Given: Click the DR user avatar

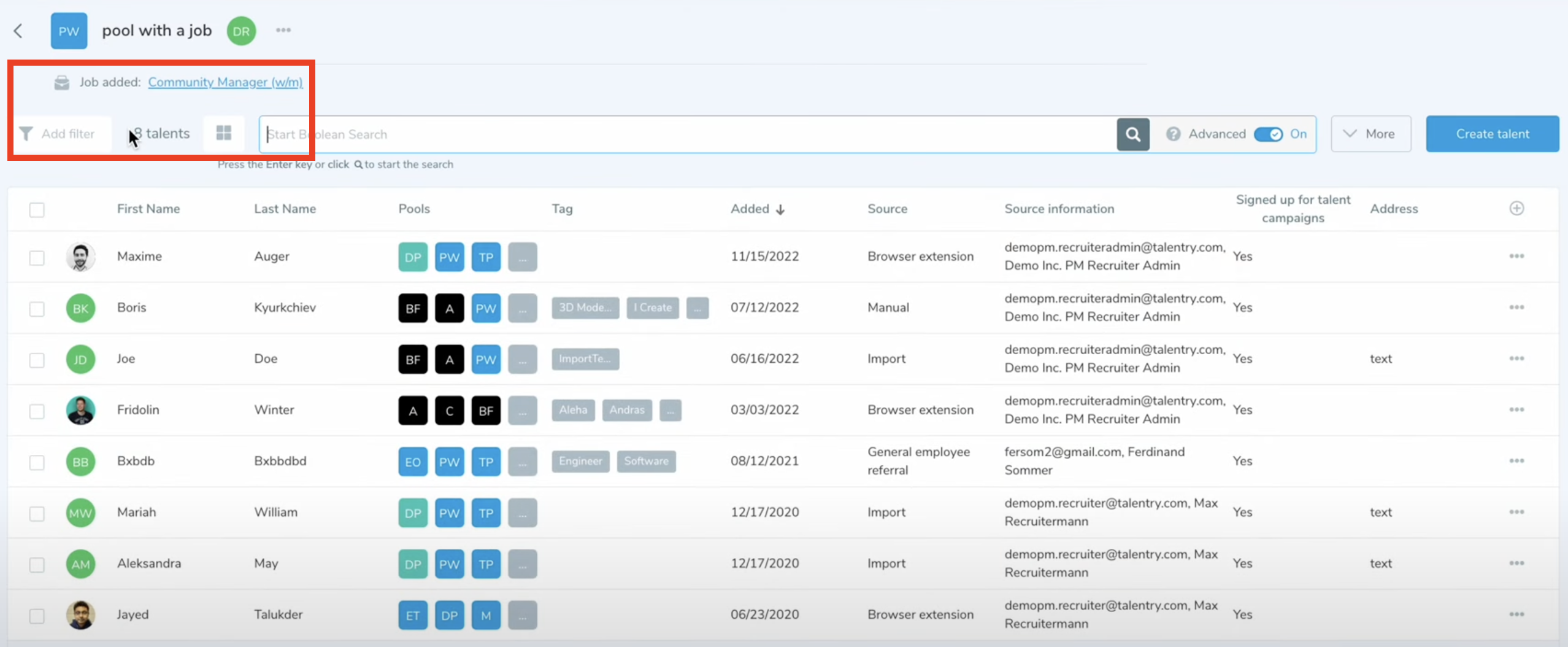Looking at the screenshot, I should coord(241,31).
